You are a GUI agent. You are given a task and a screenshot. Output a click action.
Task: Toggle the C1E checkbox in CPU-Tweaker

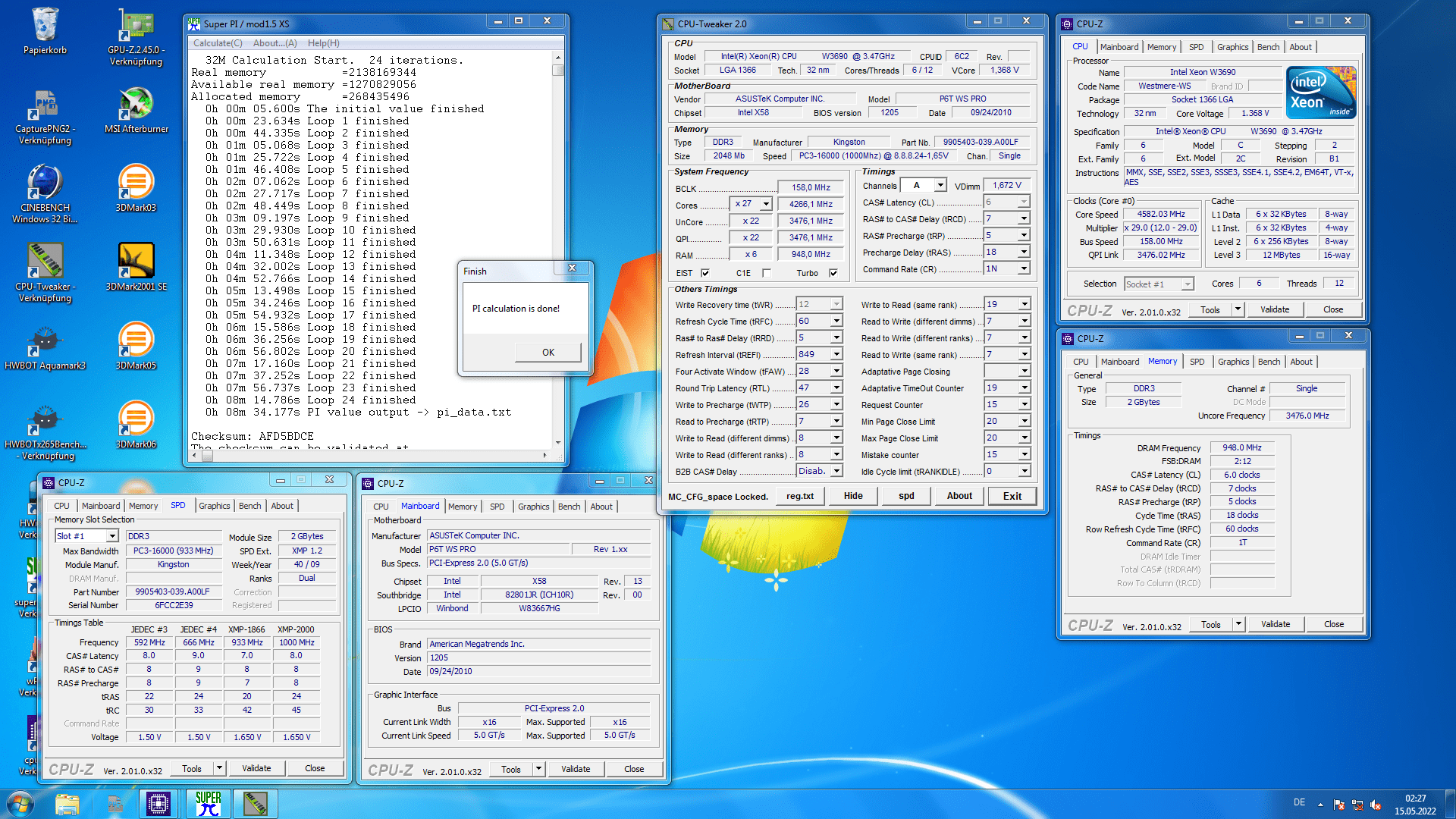tap(766, 273)
